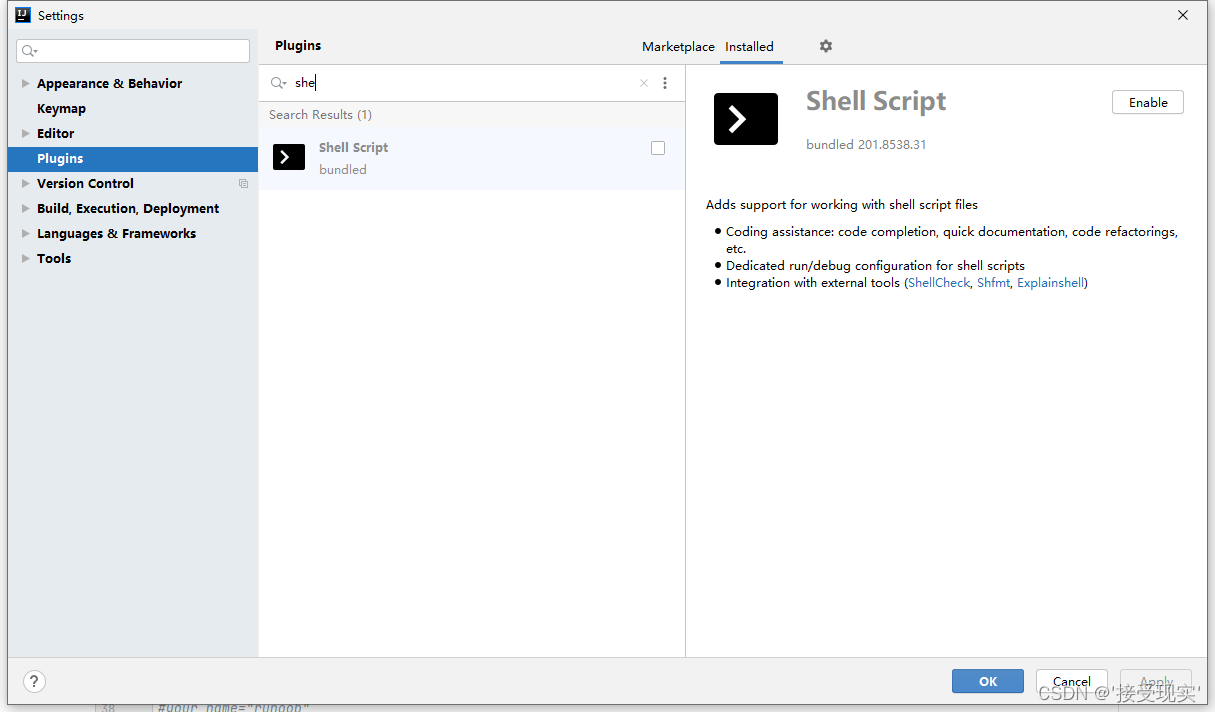Click the IntelliJ icon in title bar

click(22, 15)
